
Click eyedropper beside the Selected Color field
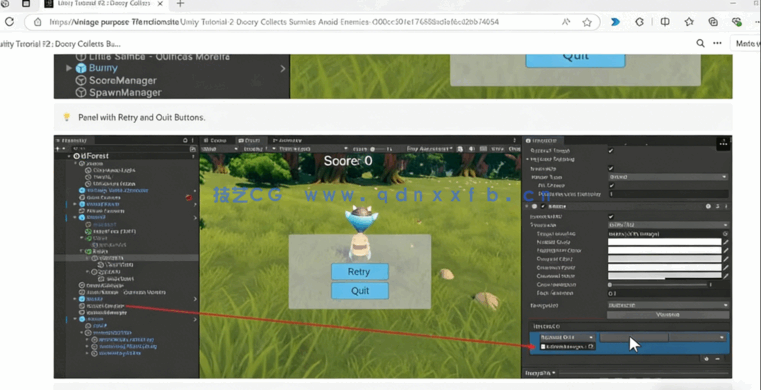click(726, 268)
